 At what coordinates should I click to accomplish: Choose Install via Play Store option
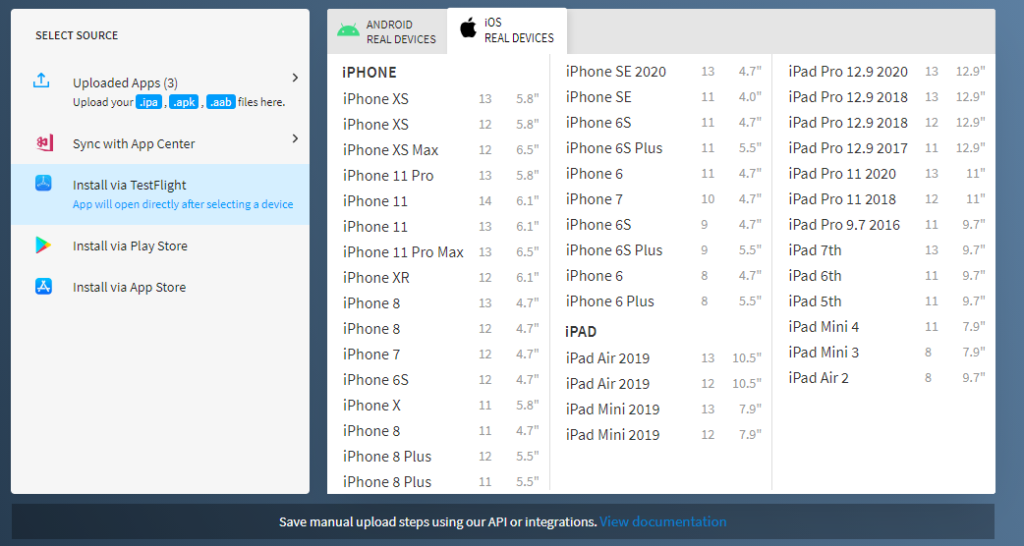pyautogui.click(x=130, y=246)
